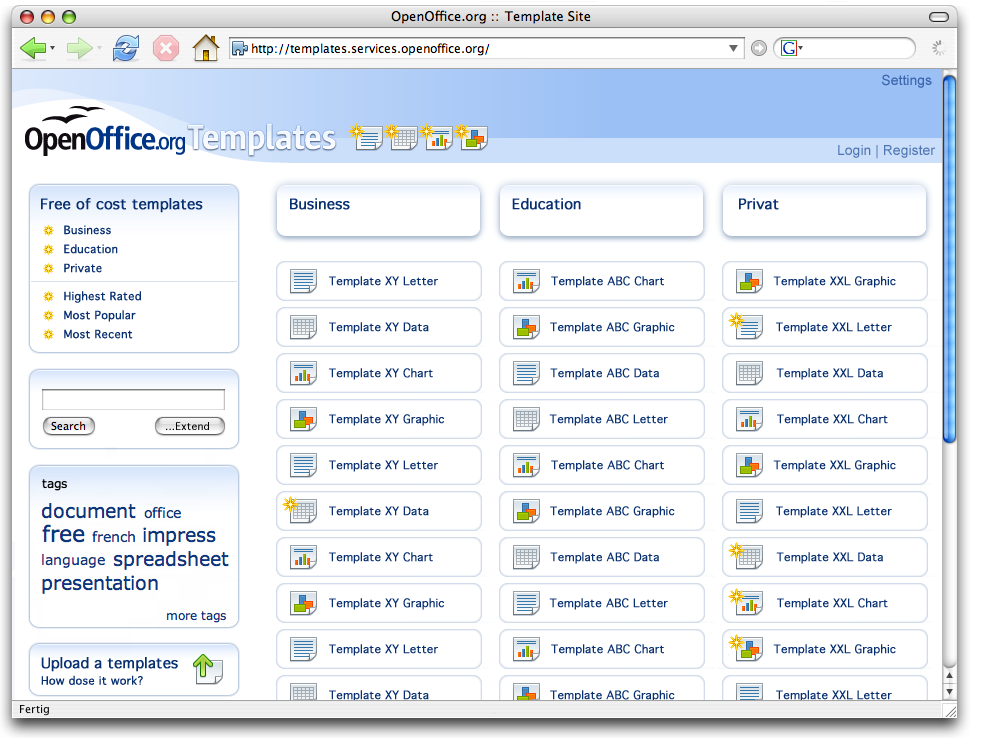988x742 pixels.
Task: Open the Login link
Action: click(853, 150)
